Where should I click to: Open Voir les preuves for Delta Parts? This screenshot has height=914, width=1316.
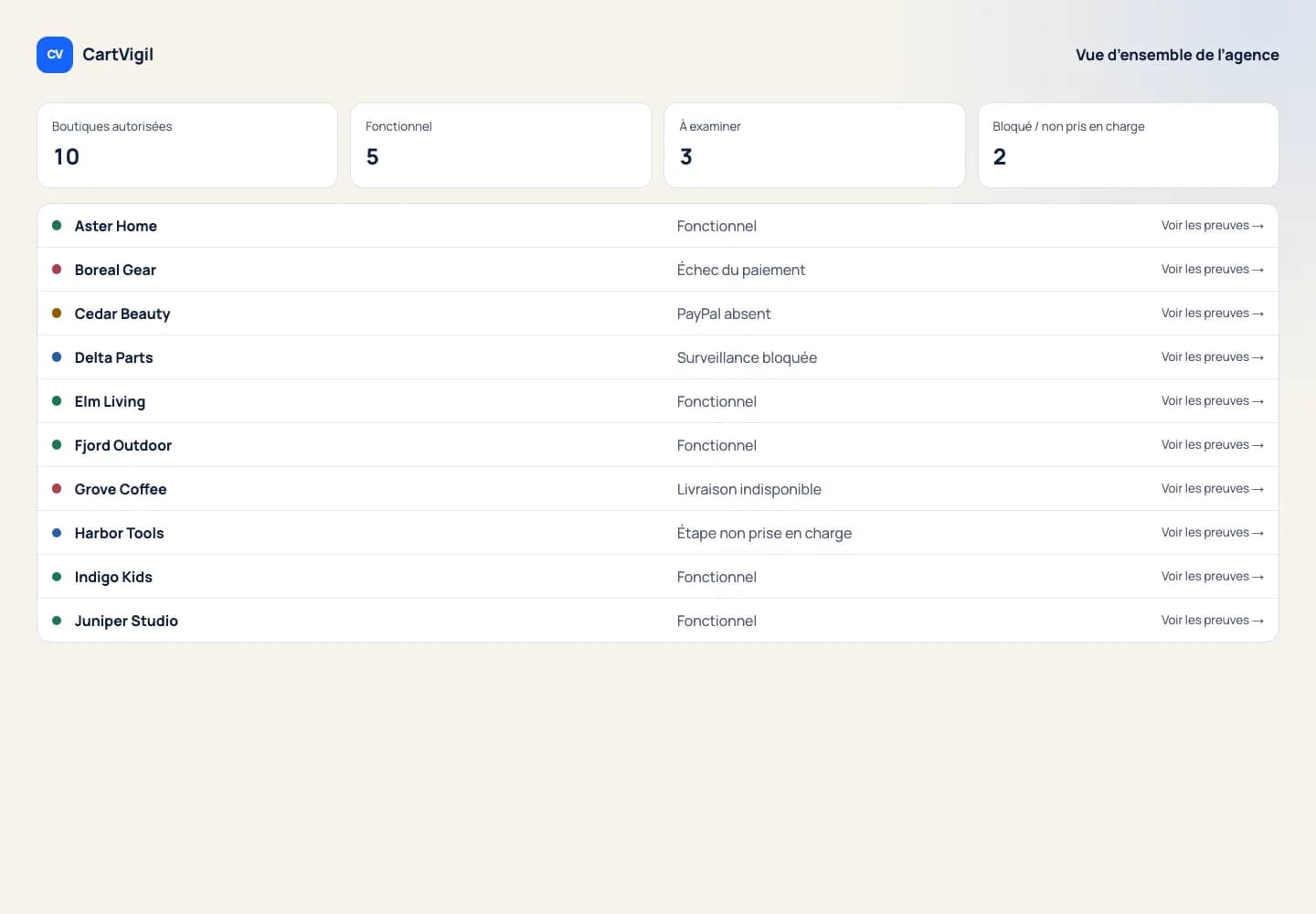[x=1213, y=357]
